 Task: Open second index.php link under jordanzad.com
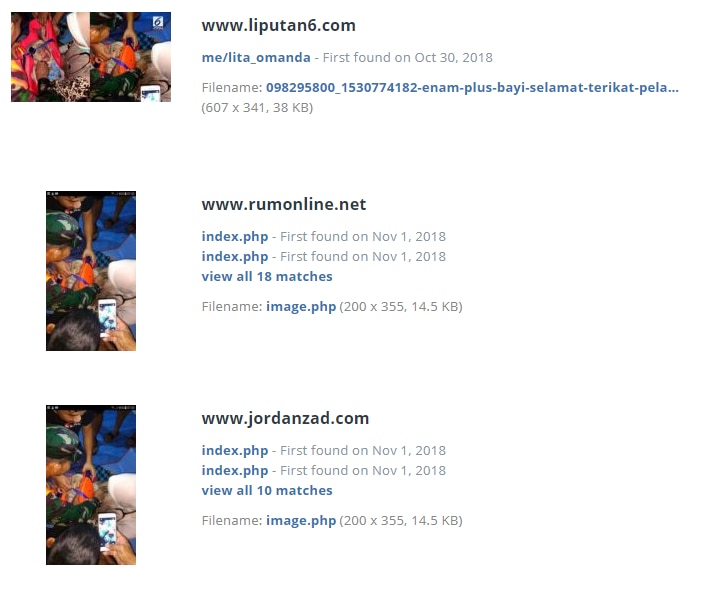(235, 470)
